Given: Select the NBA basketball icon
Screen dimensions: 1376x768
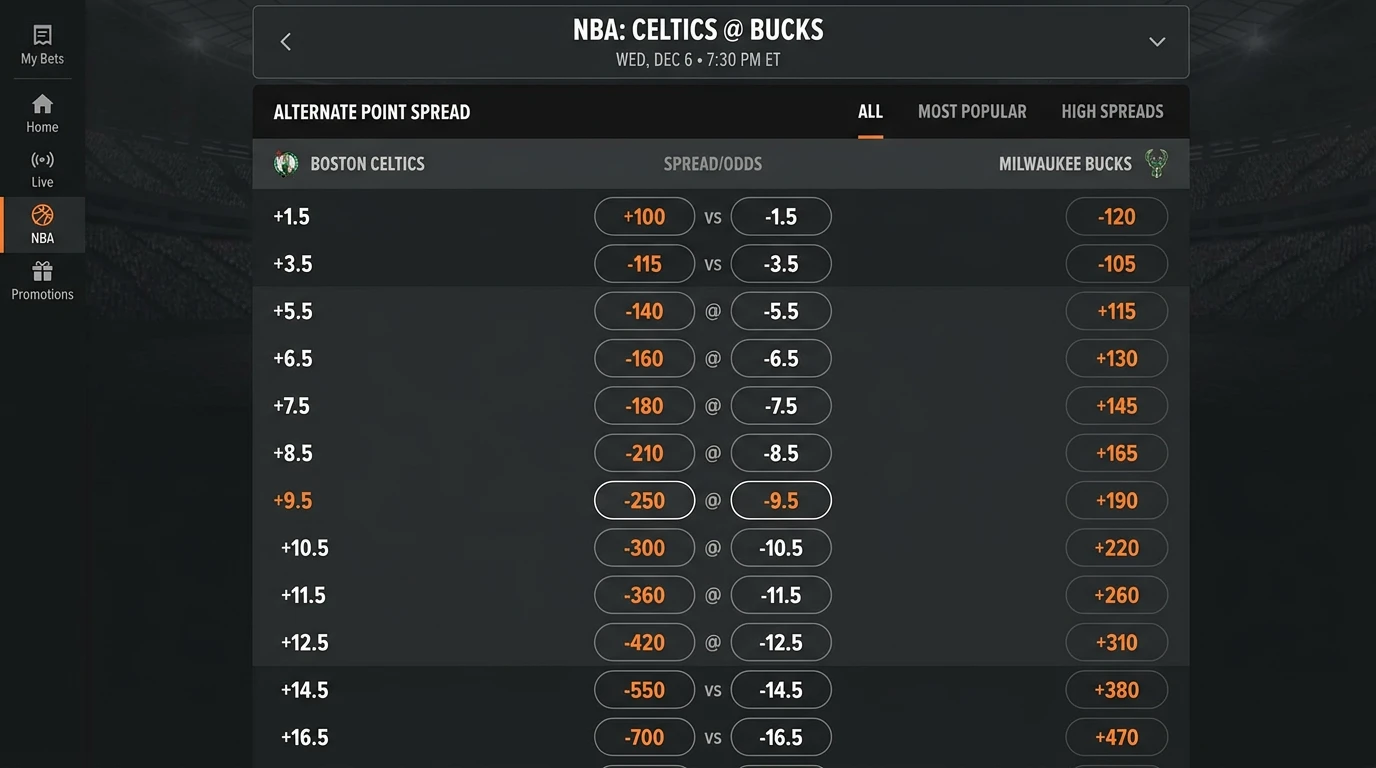Looking at the screenshot, I should [42, 215].
